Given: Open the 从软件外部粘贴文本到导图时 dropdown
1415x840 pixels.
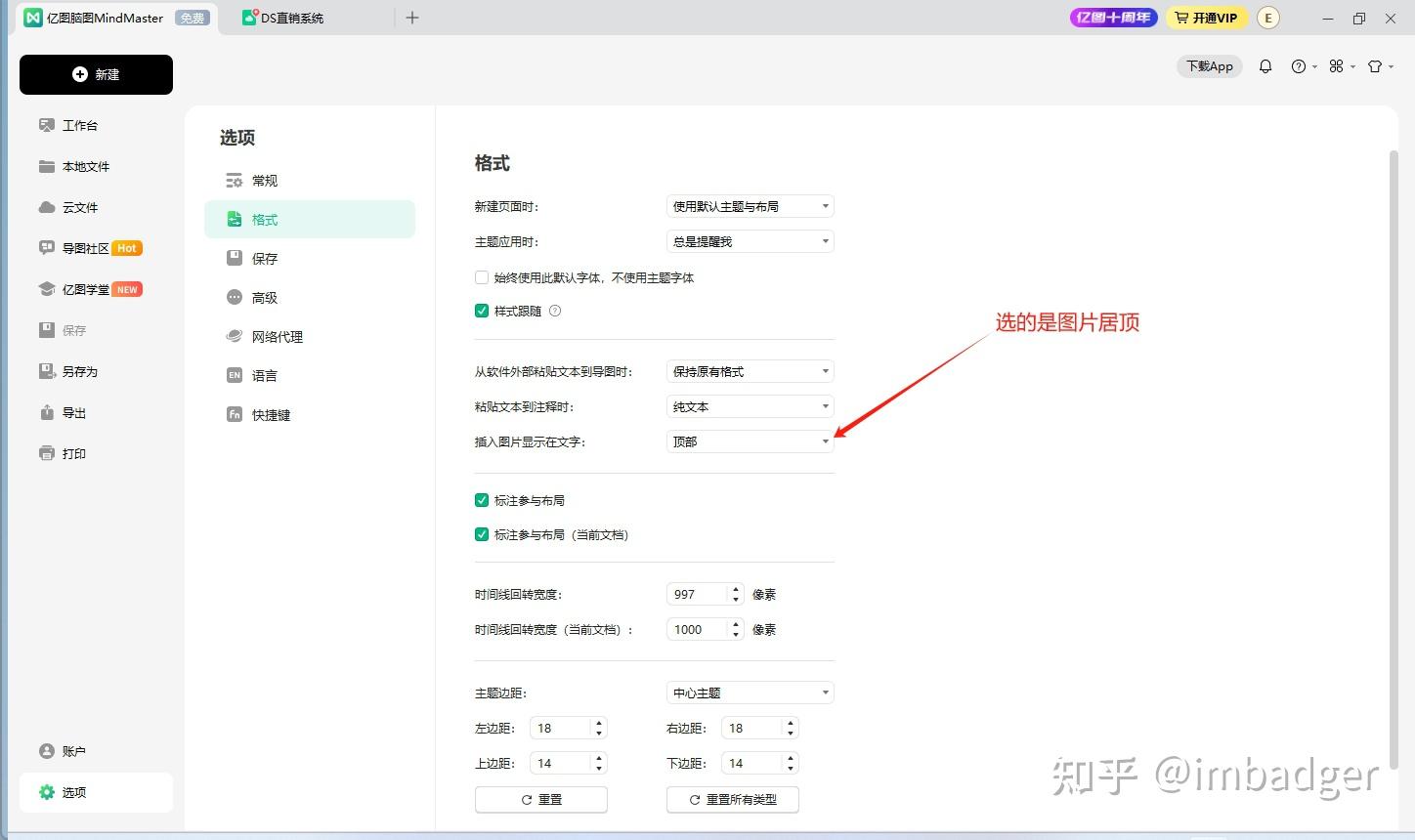Looking at the screenshot, I should click(x=750, y=371).
